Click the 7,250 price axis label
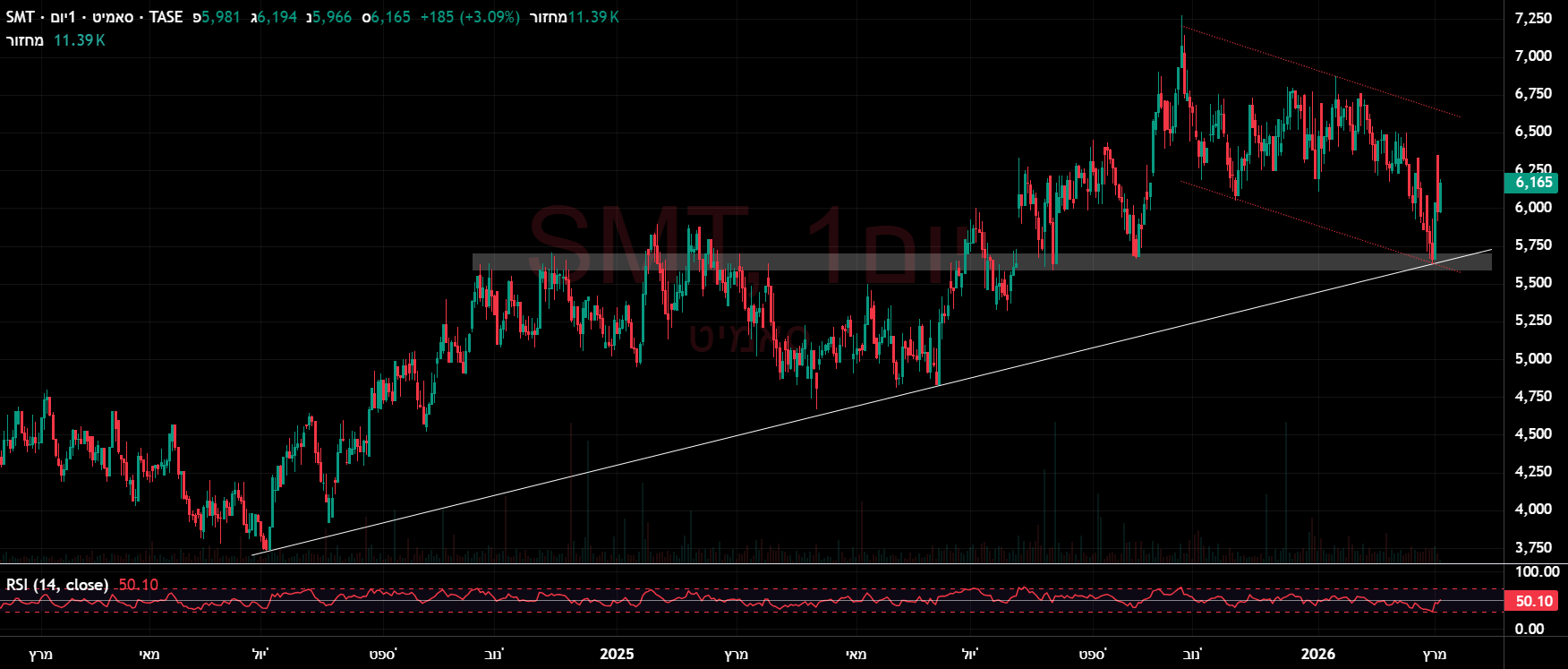Image resolution: width=1568 pixels, height=669 pixels. coord(1533,18)
